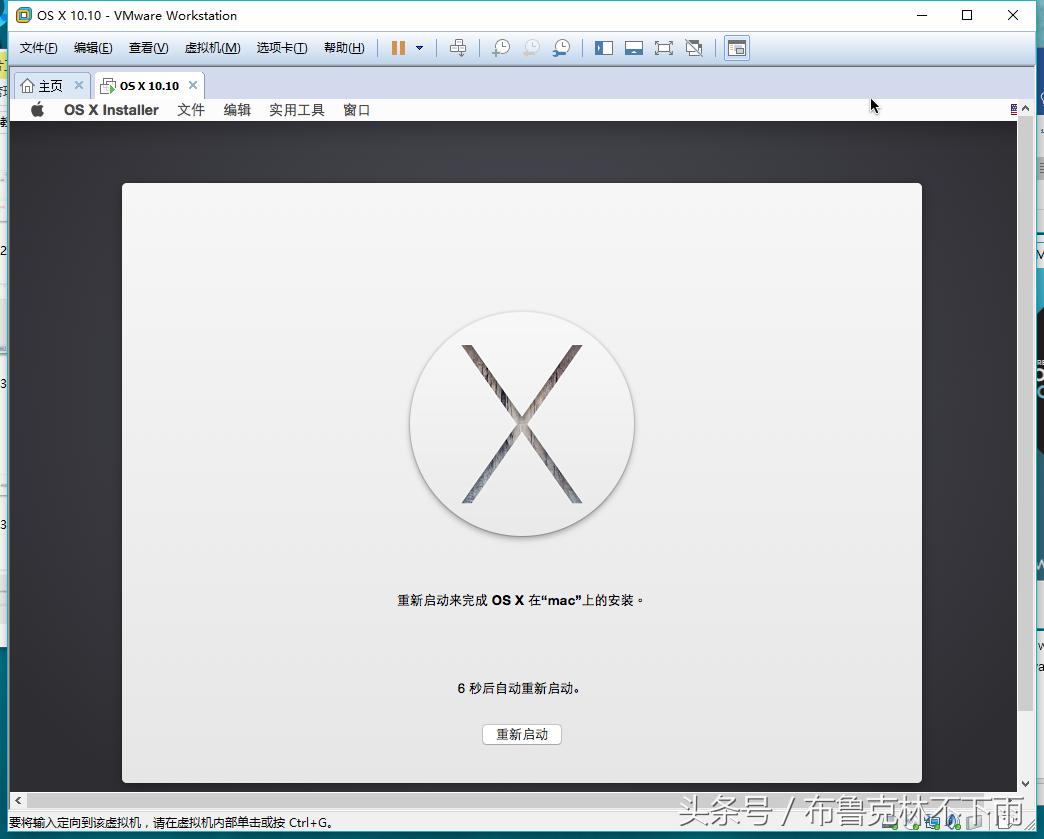This screenshot has height=839, width=1044.
Task: Click the 重新启动 button
Action: pyautogui.click(x=521, y=734)
